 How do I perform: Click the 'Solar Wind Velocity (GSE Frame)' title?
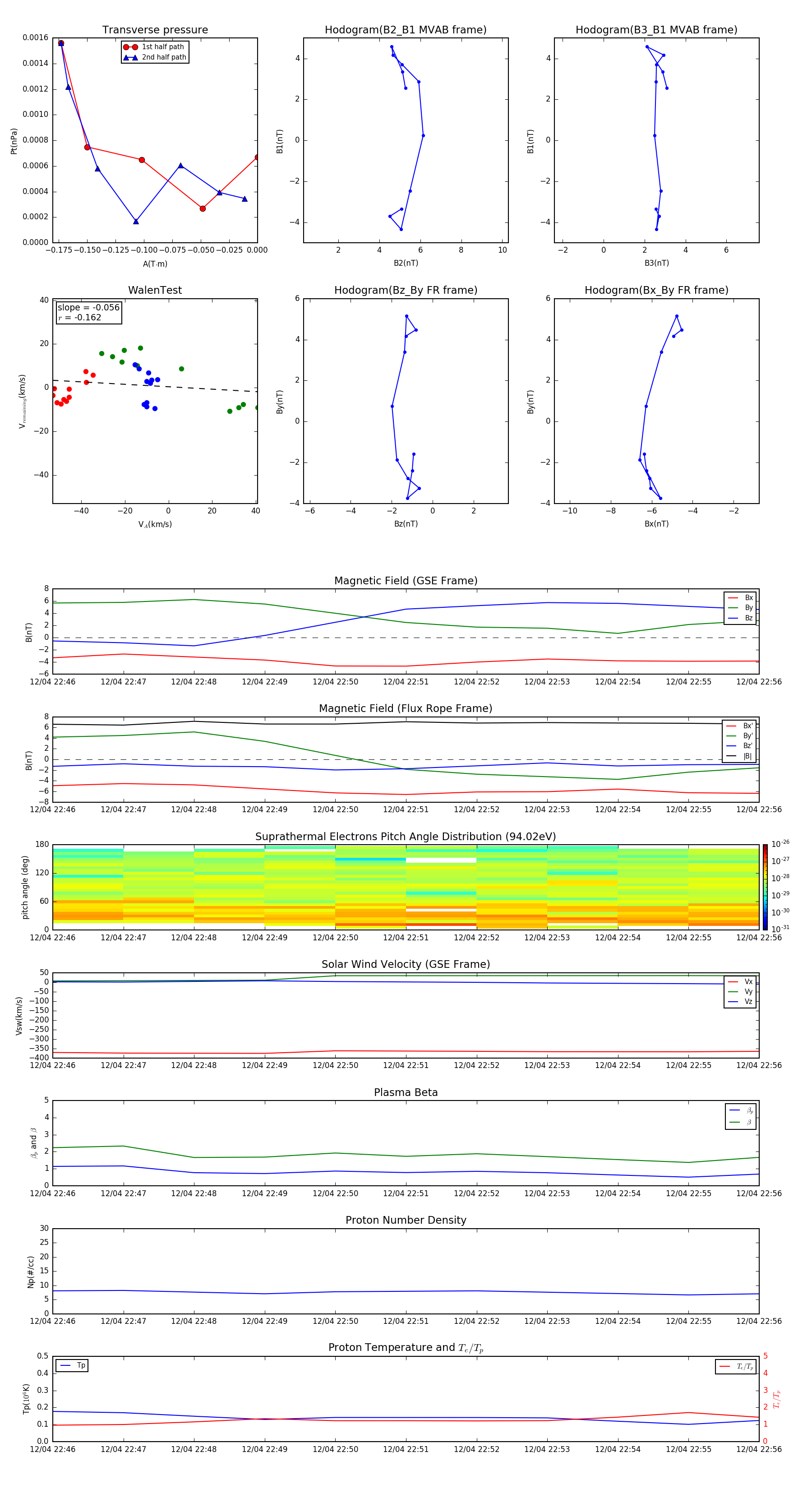click(x=406, y=964)
